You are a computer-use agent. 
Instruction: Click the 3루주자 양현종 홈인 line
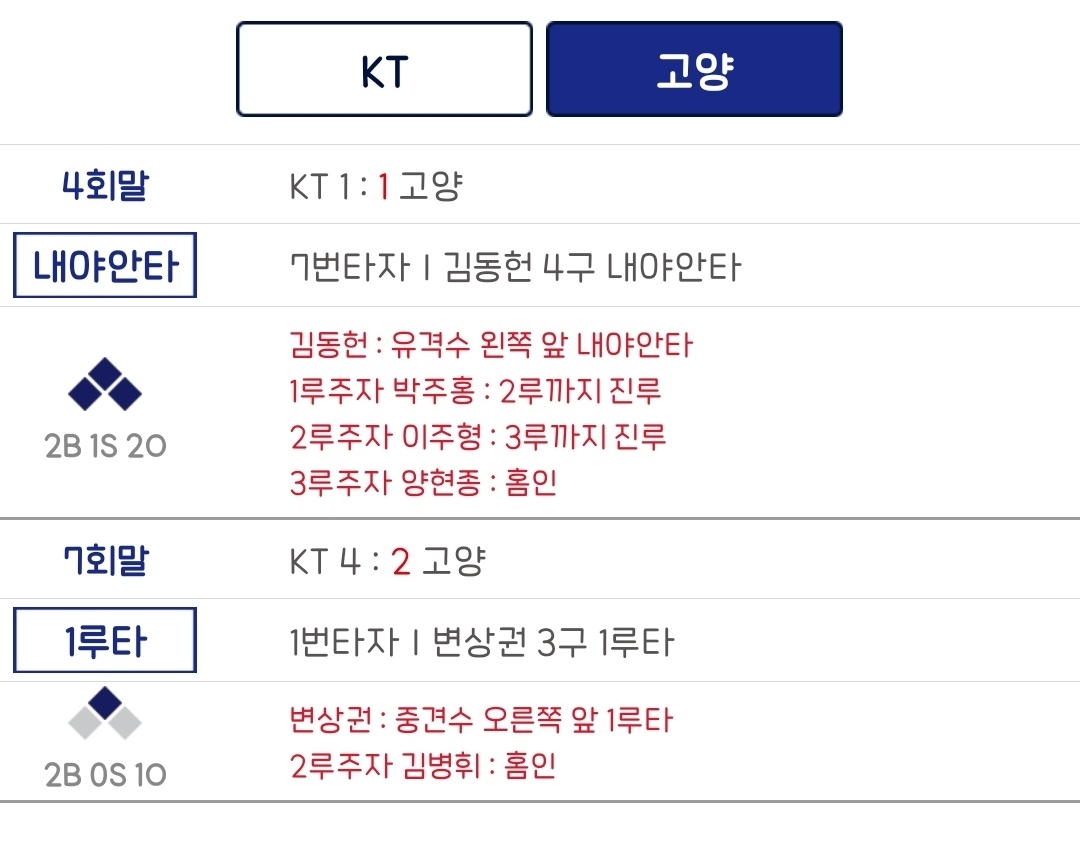point(423,482)
